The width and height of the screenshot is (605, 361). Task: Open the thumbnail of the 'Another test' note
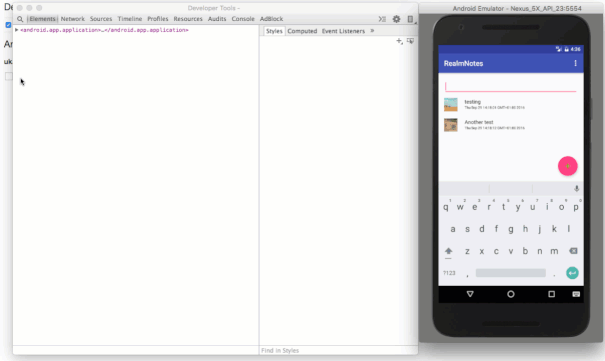click(x=451, y=125)
